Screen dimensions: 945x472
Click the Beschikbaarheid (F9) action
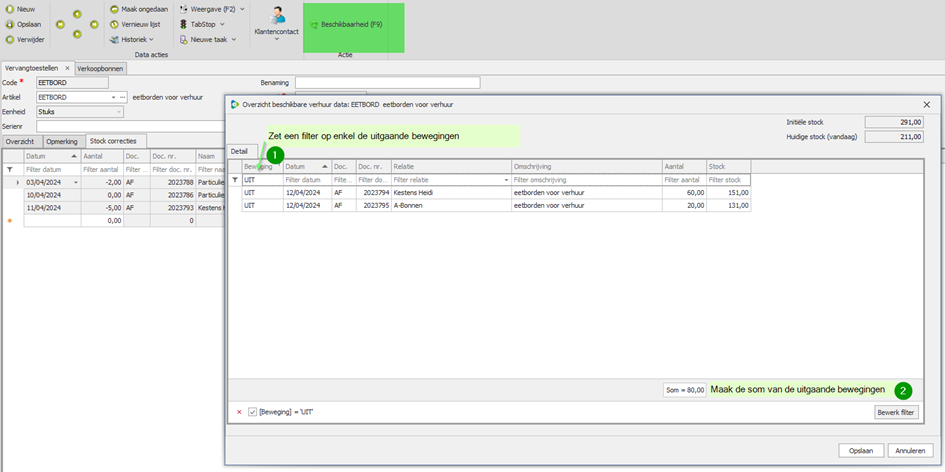click(x=345, y=25)
